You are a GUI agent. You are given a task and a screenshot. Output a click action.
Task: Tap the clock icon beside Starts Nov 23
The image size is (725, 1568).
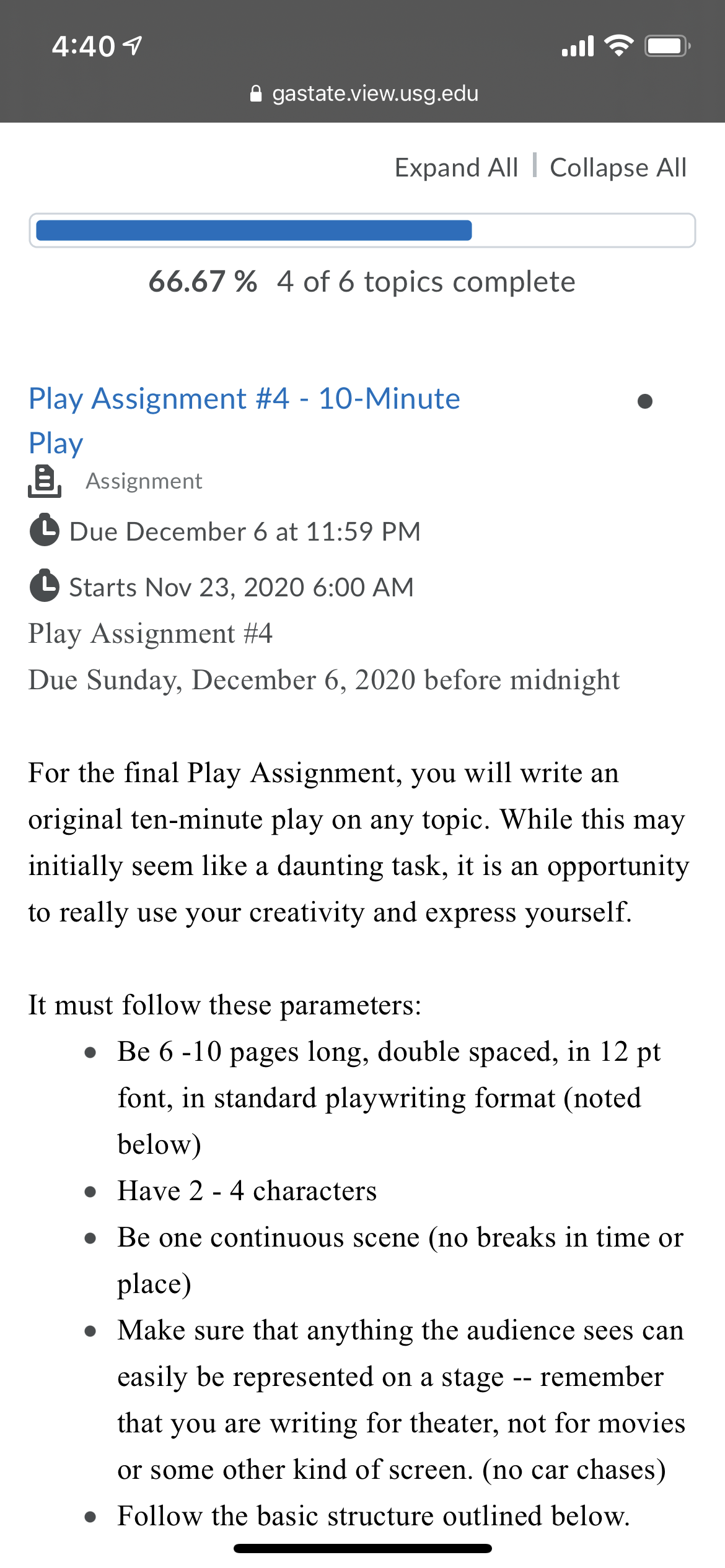tap(45, 586)
